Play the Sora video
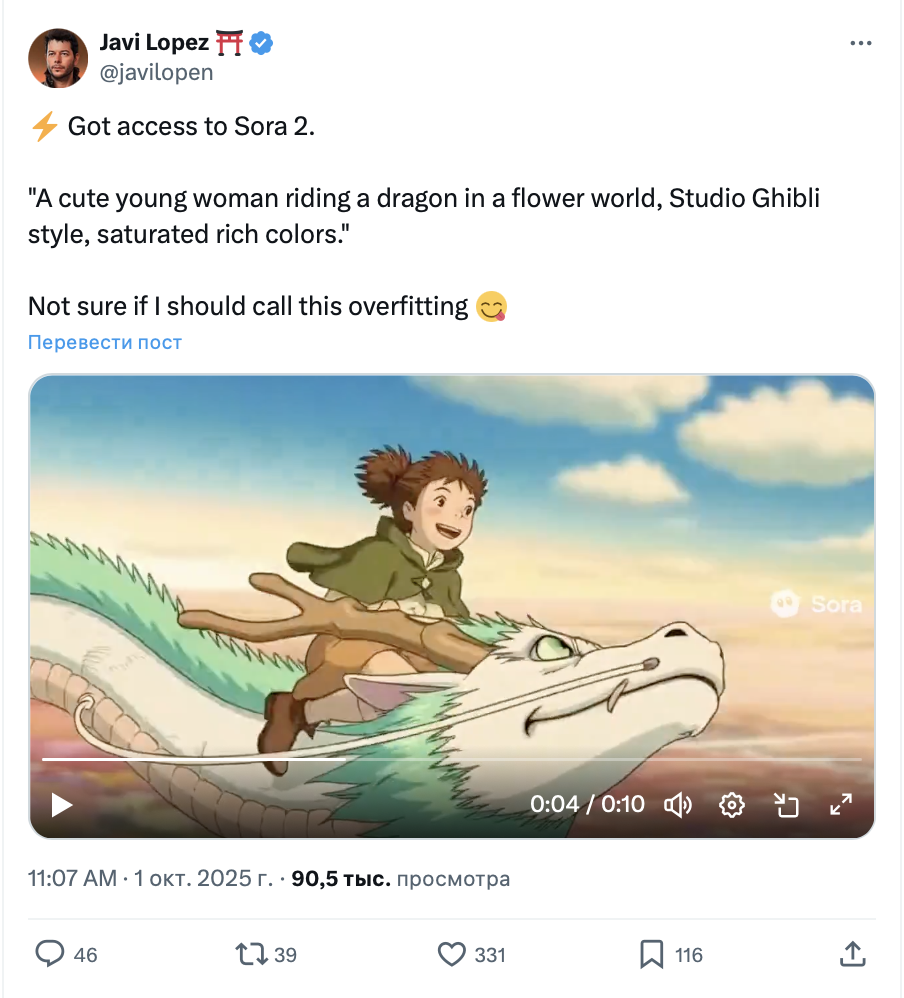The image size is (904, 998). [62, 804]
